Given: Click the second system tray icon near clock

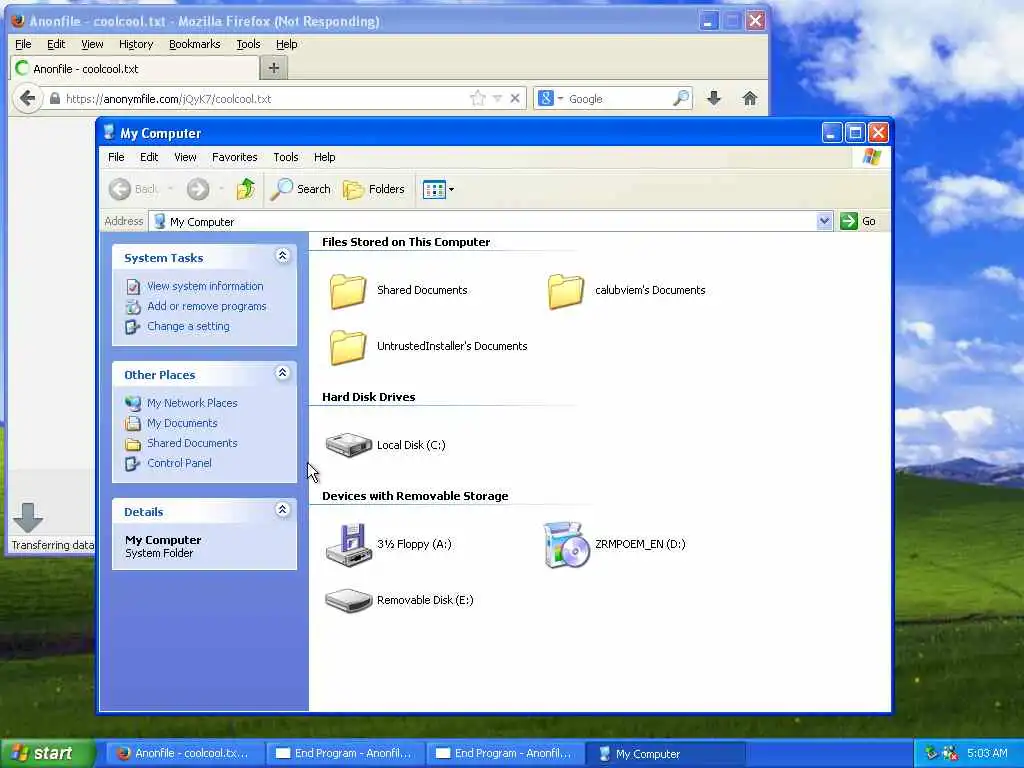Looking at the screenshot, I should (950, 754).
